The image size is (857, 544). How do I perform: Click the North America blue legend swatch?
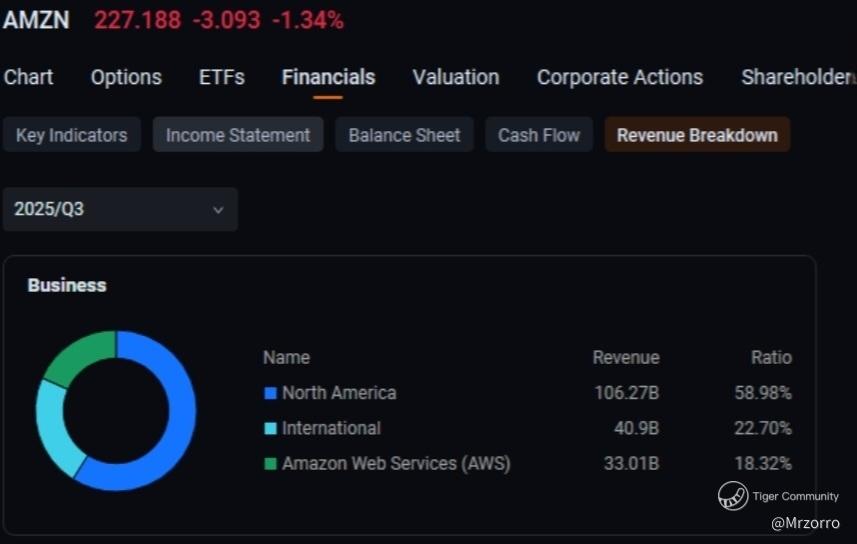[270, 393]
